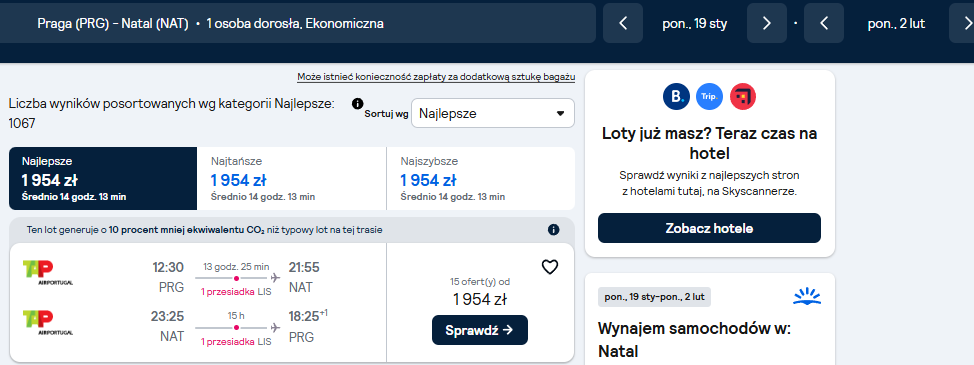Viewport: 974px width, 365px height.
Task: Go to next return date after 2 lut
Action: pyautogui.click(x=962, y=24)
